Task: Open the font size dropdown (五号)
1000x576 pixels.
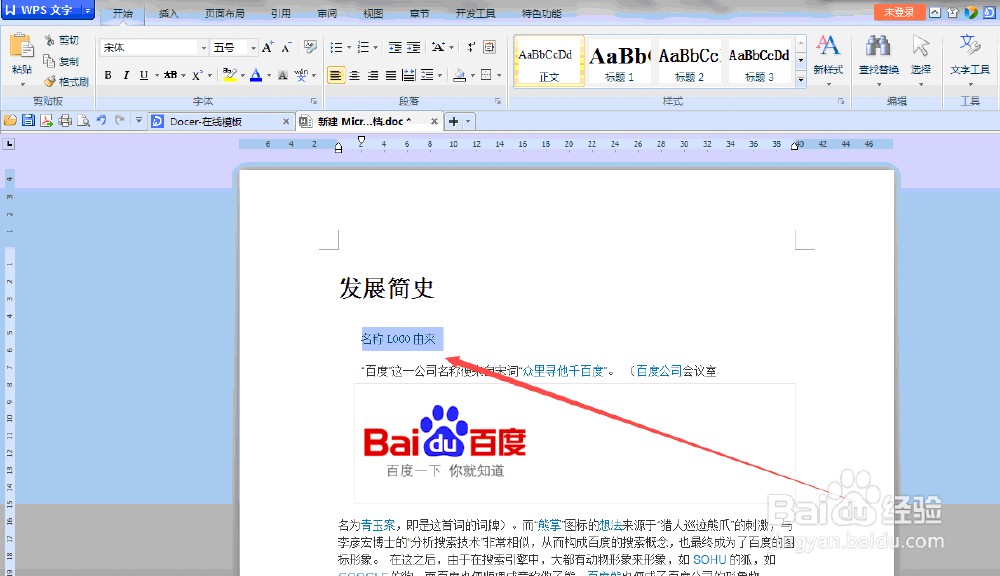Action: click(253, 48)
